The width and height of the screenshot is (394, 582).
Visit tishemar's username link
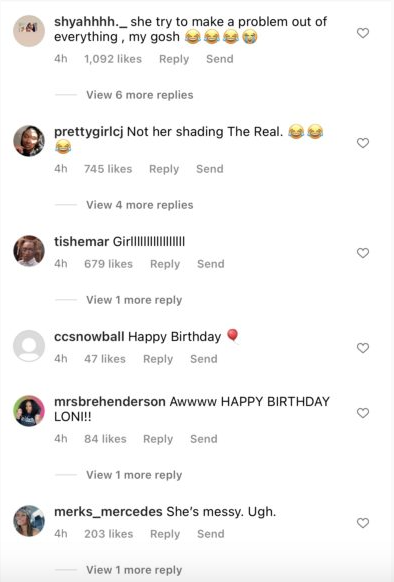click(81, 242)
